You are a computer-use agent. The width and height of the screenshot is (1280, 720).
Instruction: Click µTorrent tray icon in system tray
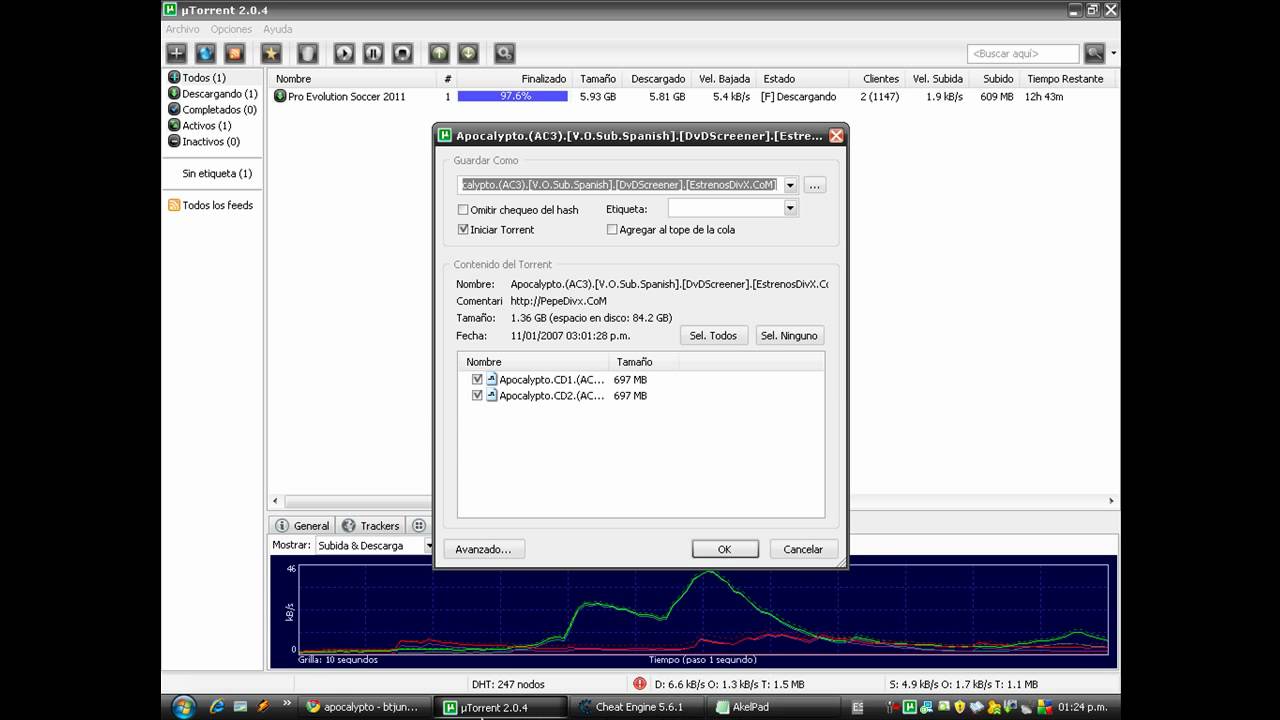pyautogui.click(x=910, y=707)
